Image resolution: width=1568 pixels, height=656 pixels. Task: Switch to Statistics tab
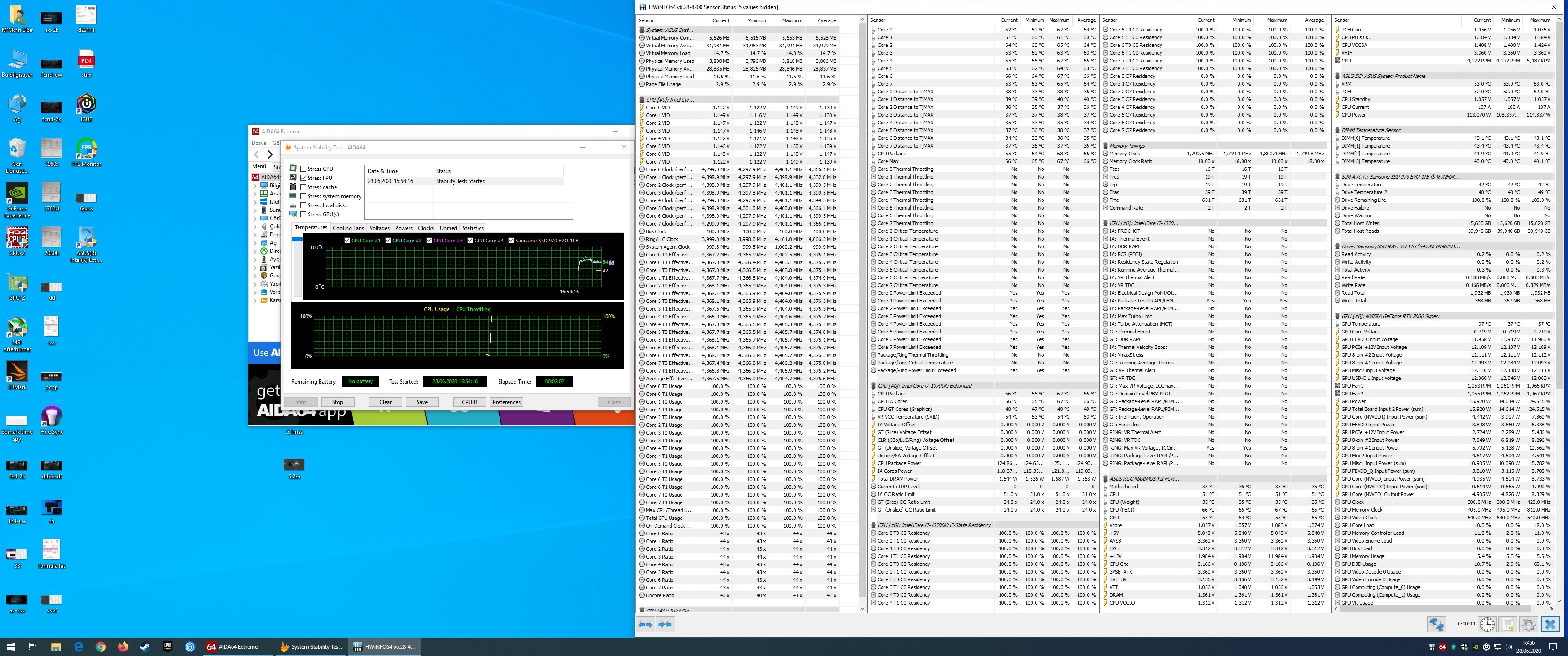pos(473,228)
